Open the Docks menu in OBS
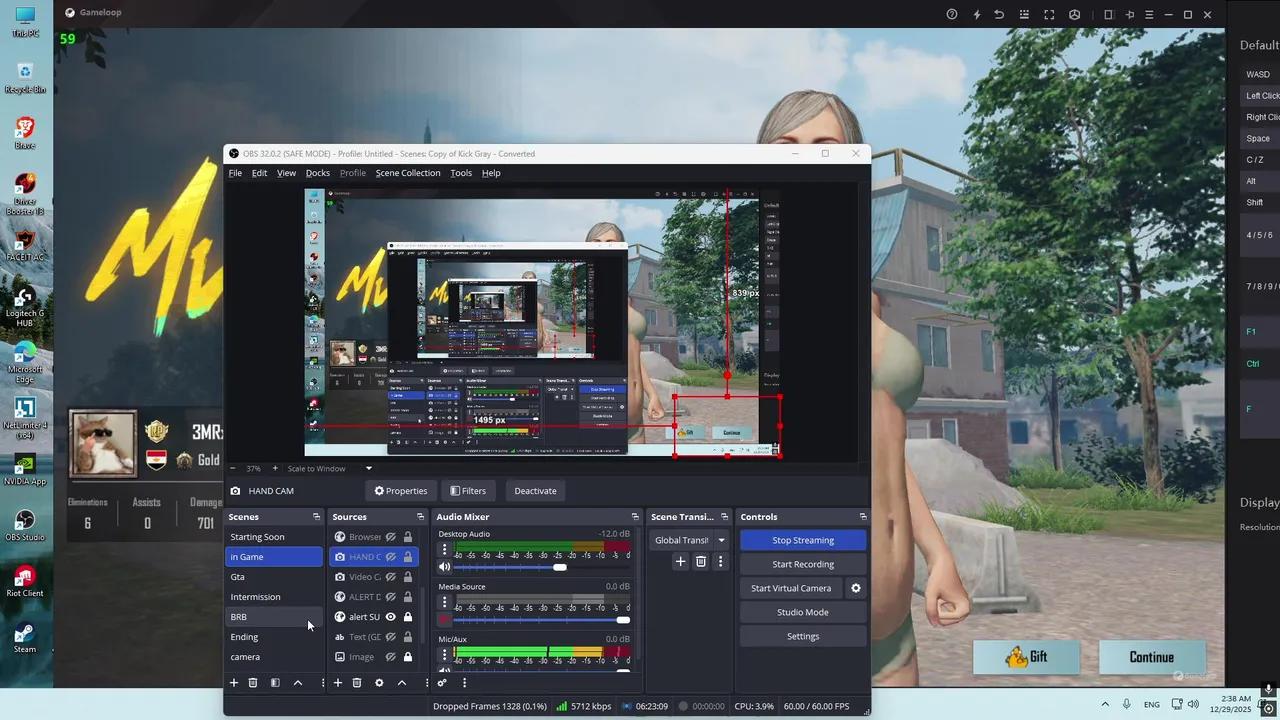 click(x=317, y=172)
